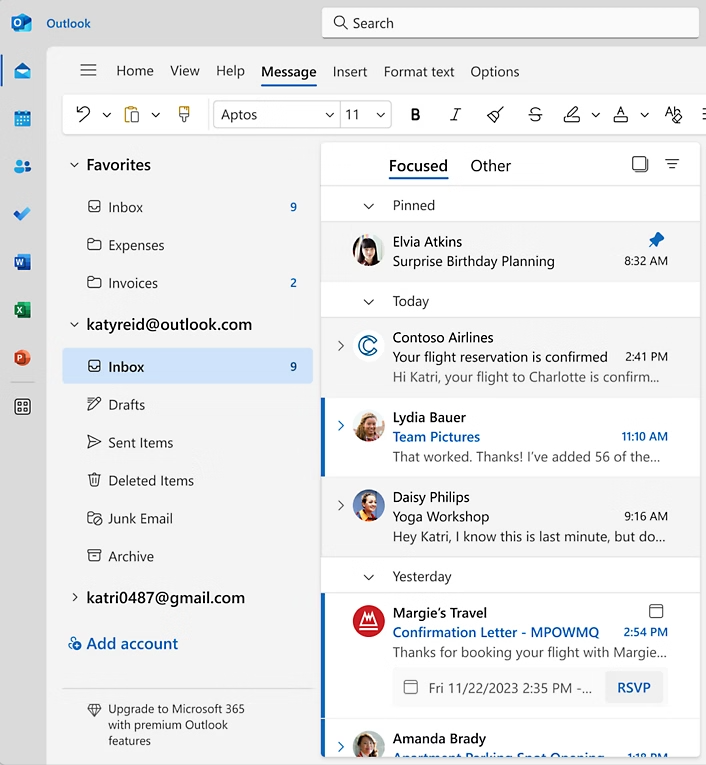Open the Paste options dropdown arrow
The width and height of the screenshot is (706, 765).
click(x=155, y=115)
